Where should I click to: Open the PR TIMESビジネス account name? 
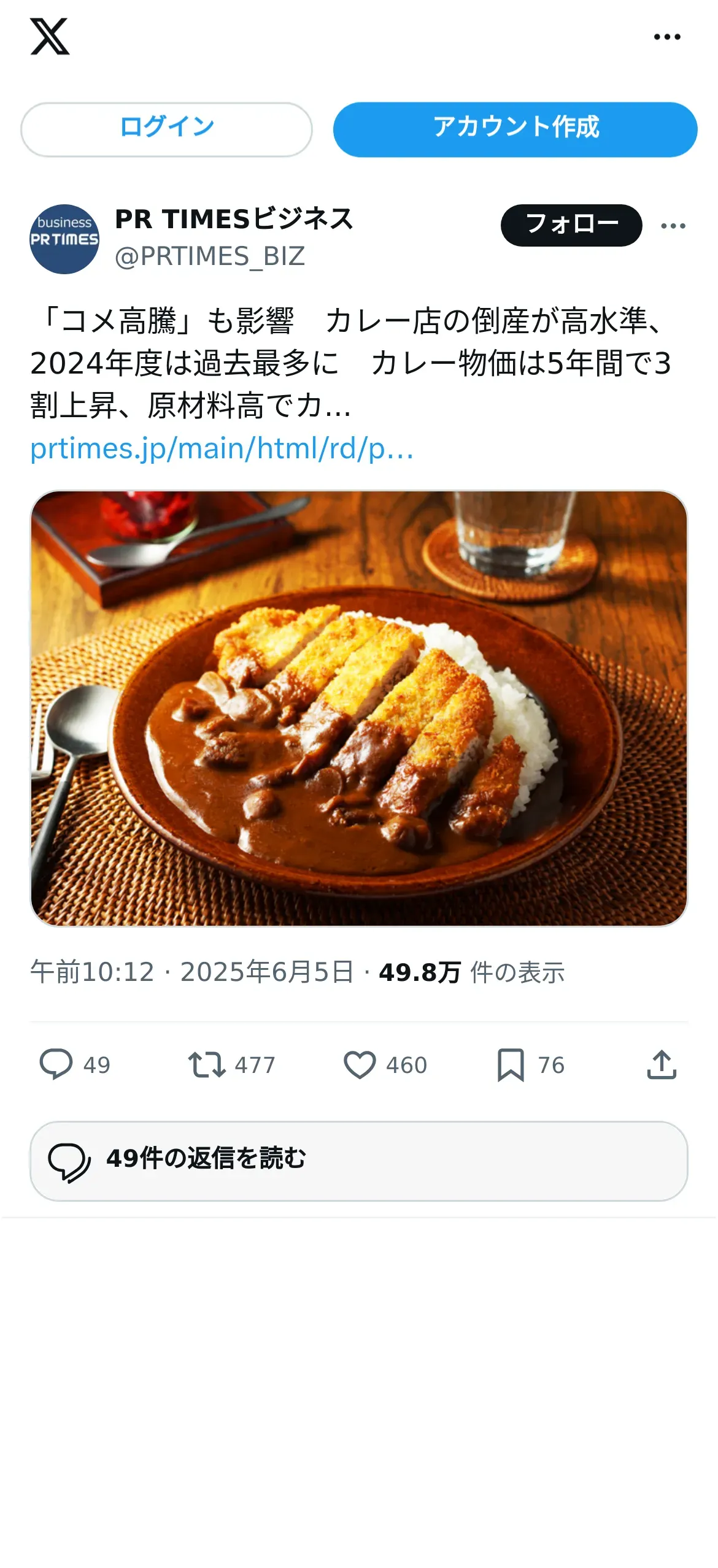(234, 219)
